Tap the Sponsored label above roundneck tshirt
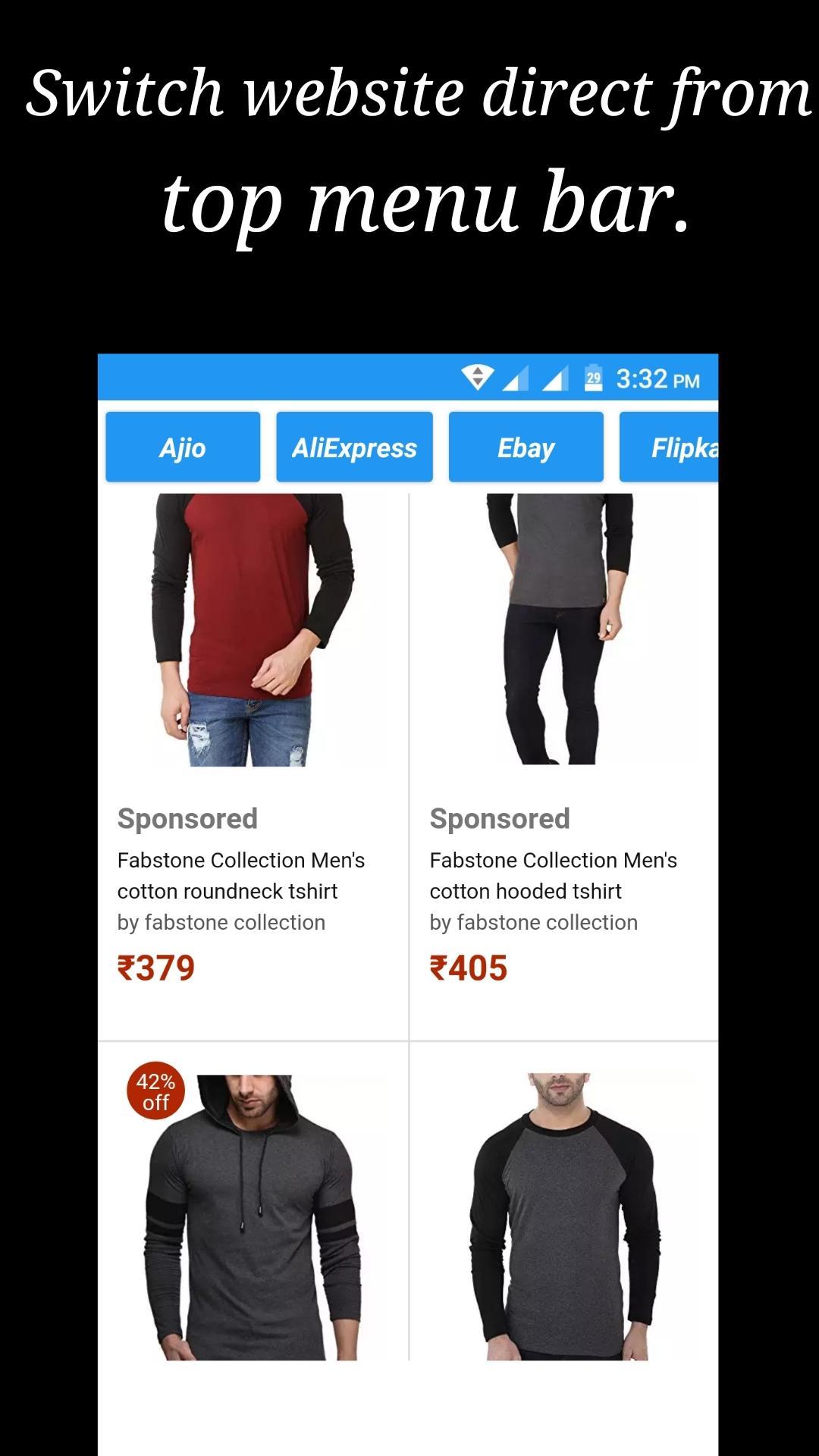 [x=187, y=818]
